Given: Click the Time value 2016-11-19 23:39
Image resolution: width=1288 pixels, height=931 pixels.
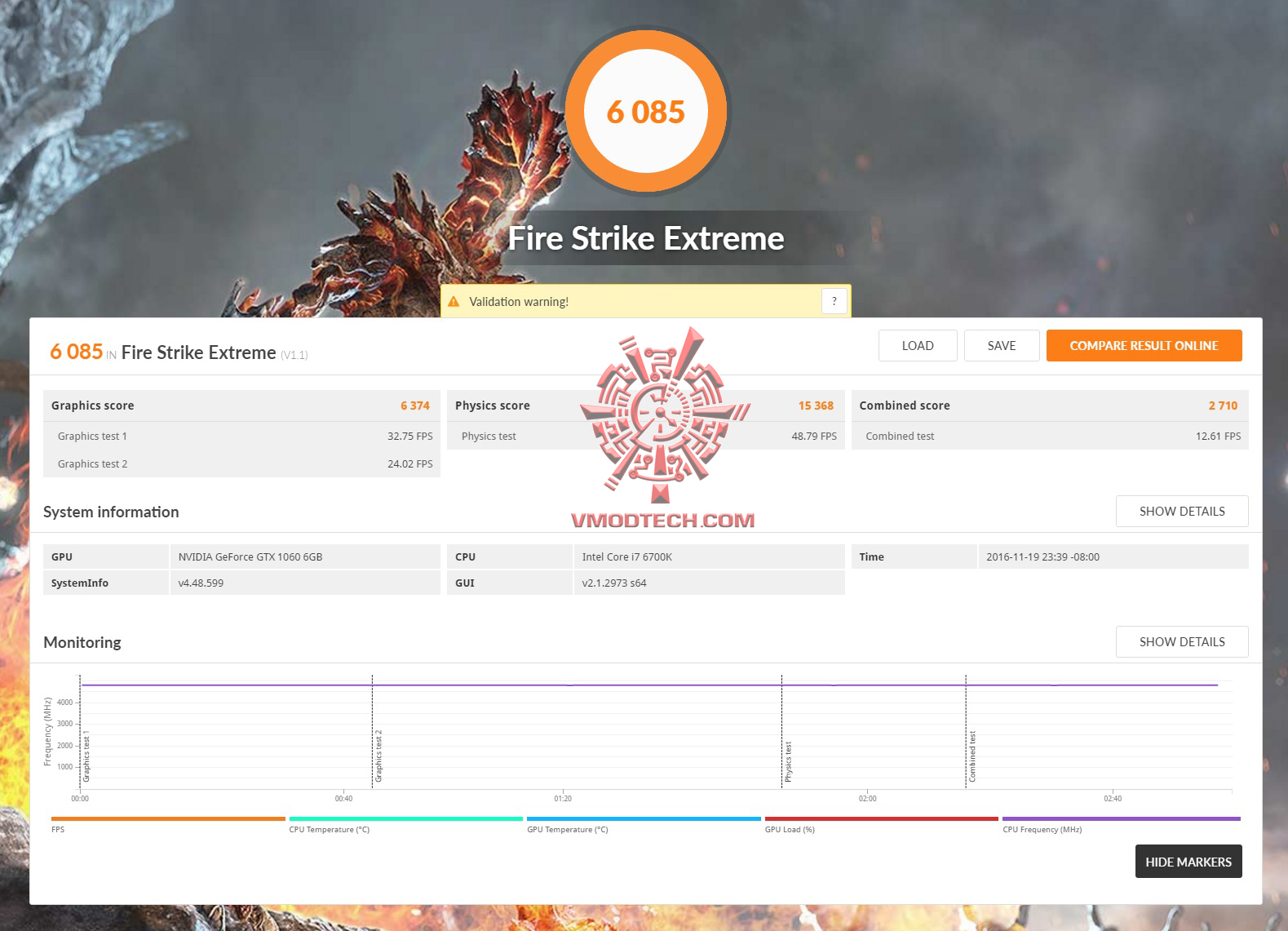Looking at the screenshot, I should (1042, 557).
